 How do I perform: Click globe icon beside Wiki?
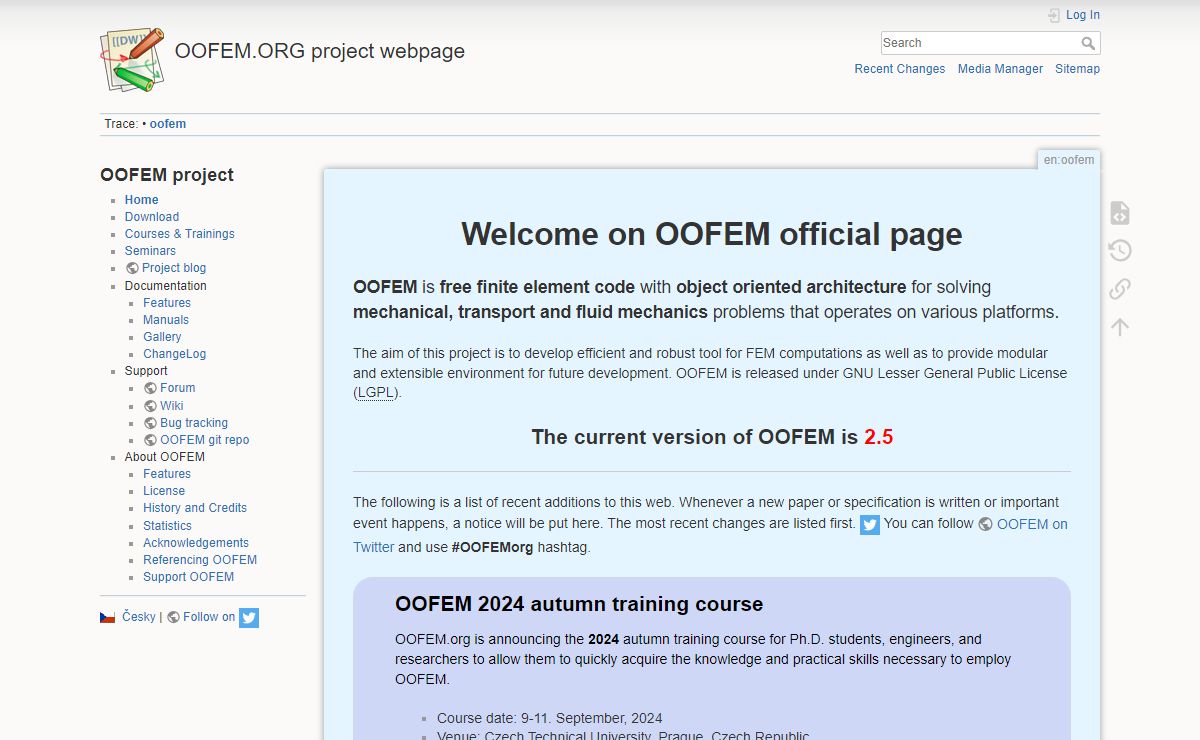(150, 406)
